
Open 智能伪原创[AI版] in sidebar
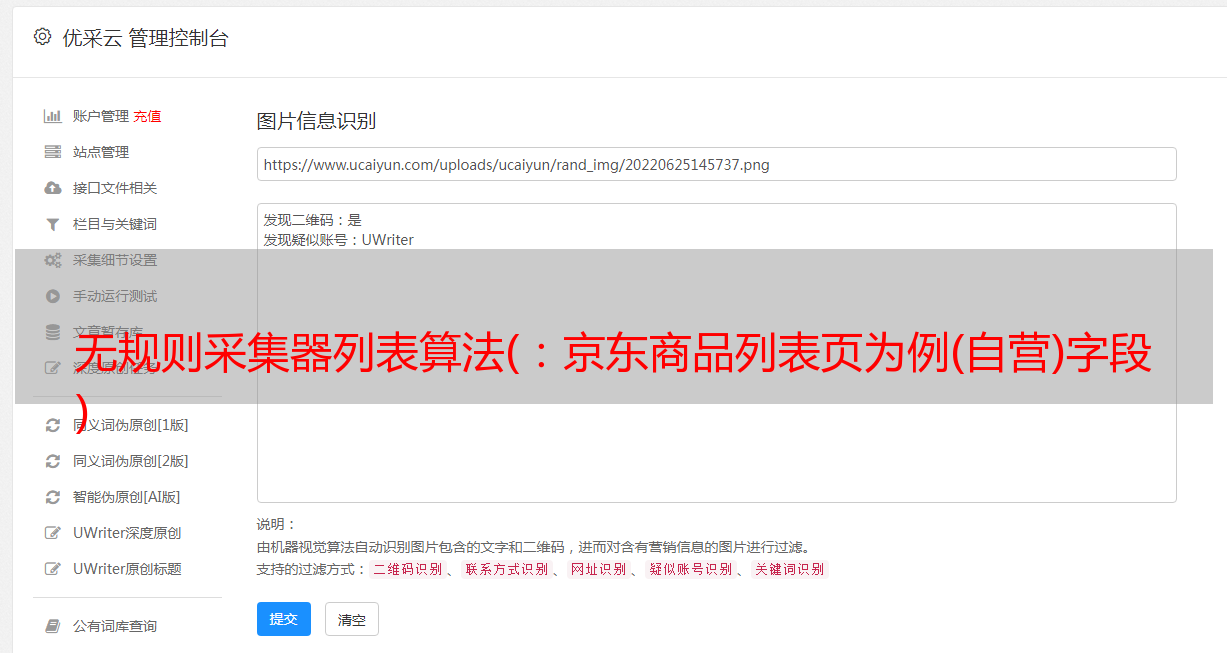coord(127,497)
